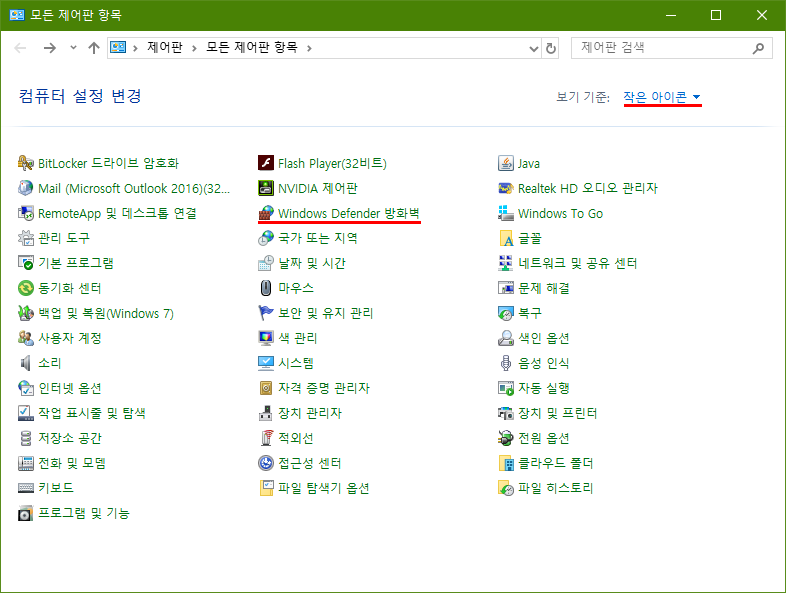The height and width of the screenshot is (593, 786).
Task: Open the 백업 및 복원(Windows 7) icon
Action: (x=26, y=313)
